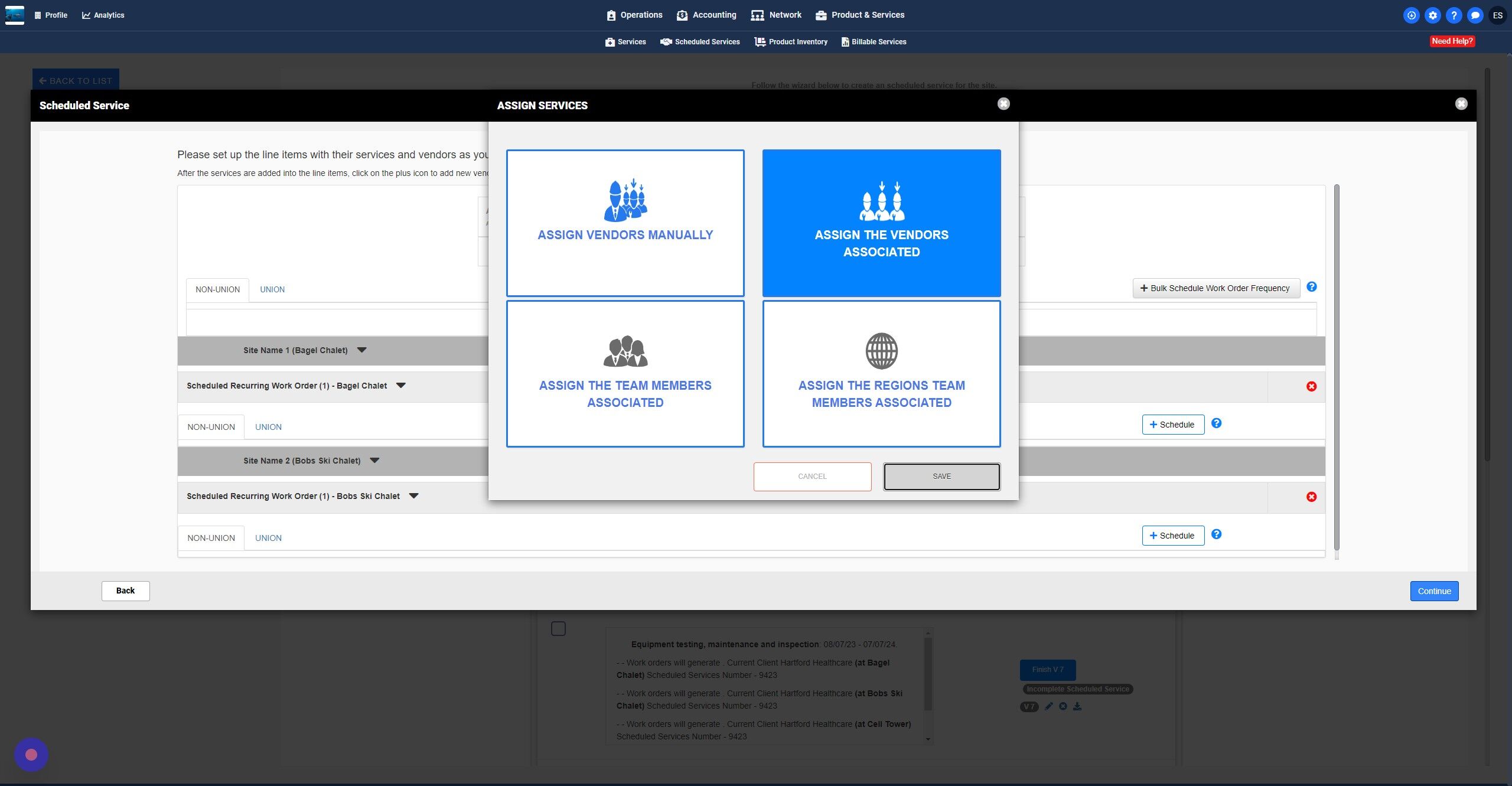Close the Assign Services dialog with X
The height and width of the screenshot is (786, 1512).
(1003, 104)
